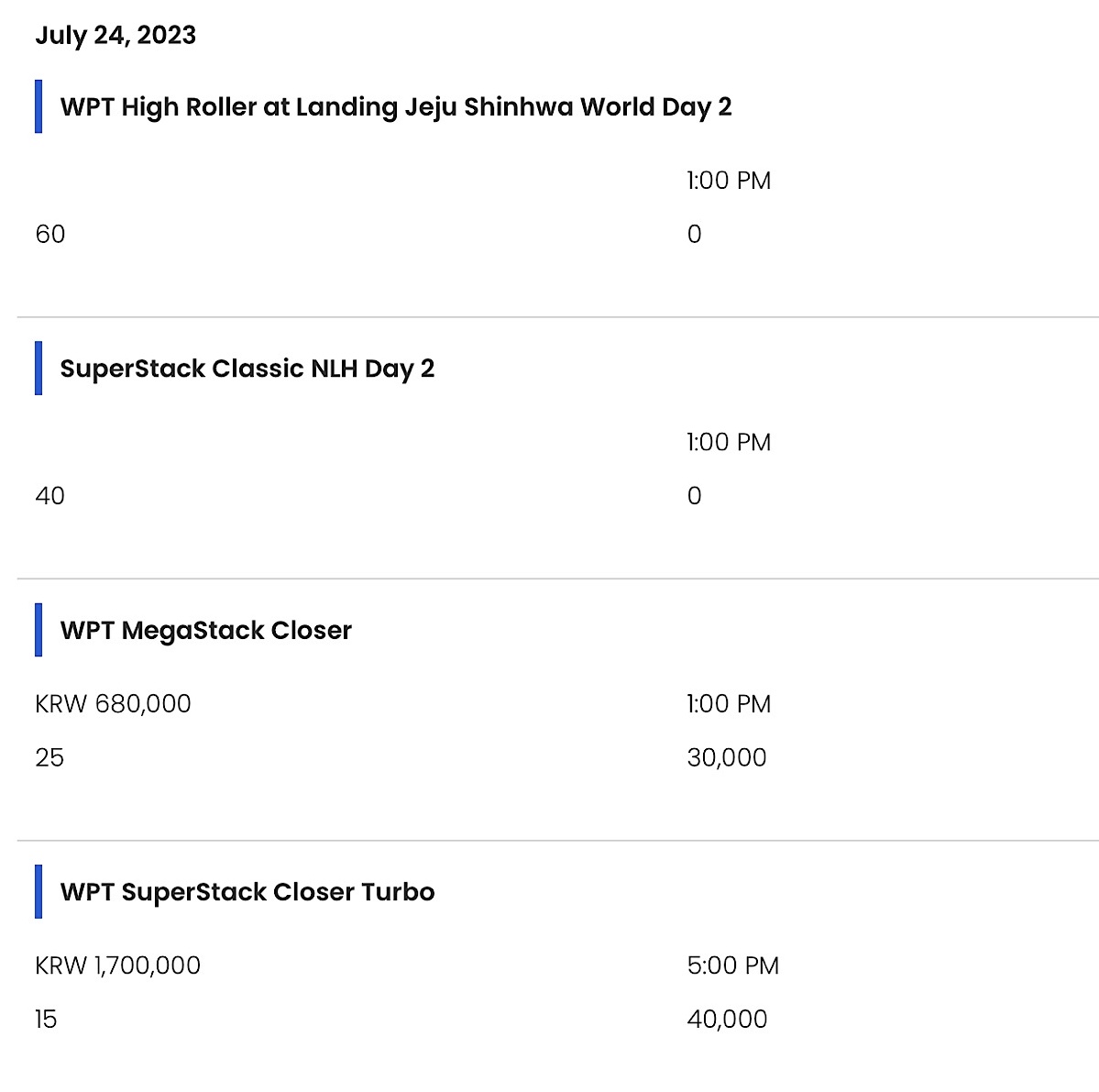
Task: Click the July 24, 2023 date heading
Action: pyautogui.click(x=115, y=35)
